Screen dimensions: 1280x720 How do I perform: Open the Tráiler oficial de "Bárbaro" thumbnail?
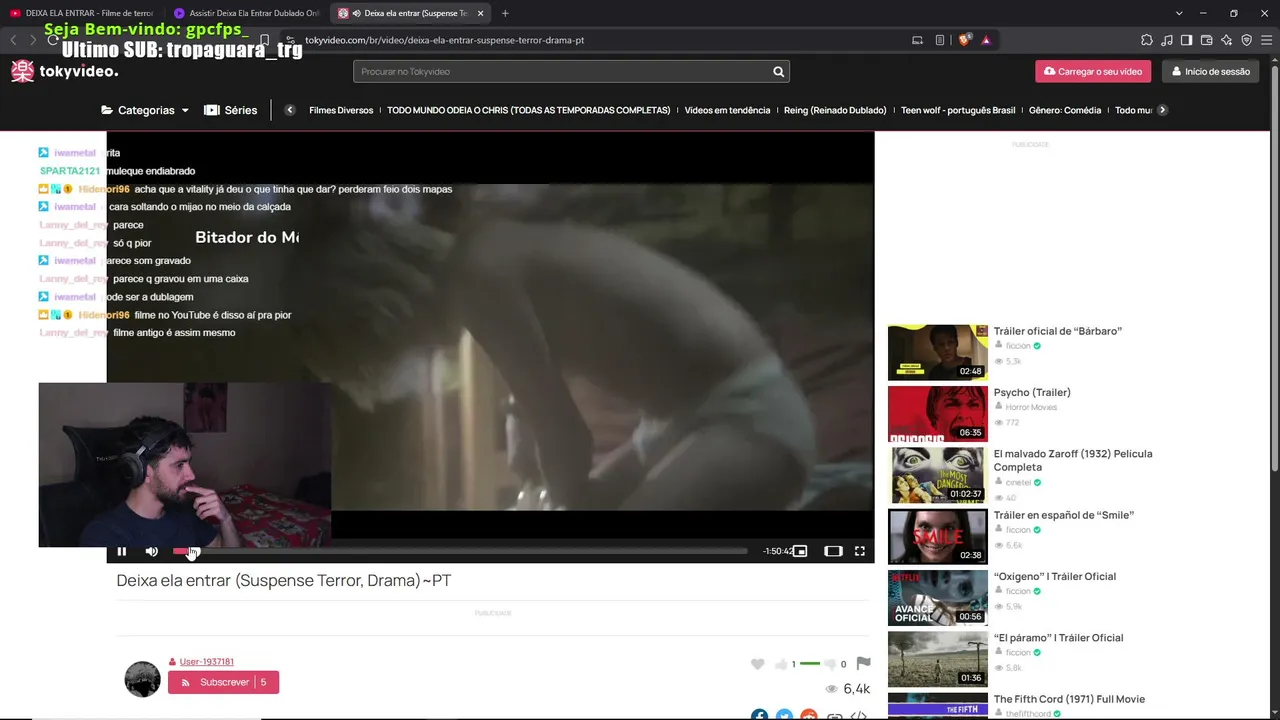pos(938,352)
